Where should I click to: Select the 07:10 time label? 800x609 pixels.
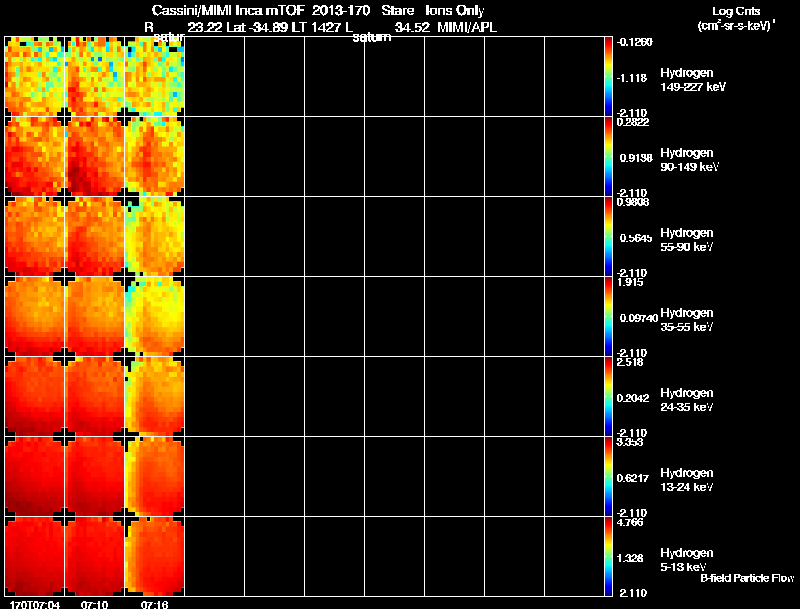point(95,604)
